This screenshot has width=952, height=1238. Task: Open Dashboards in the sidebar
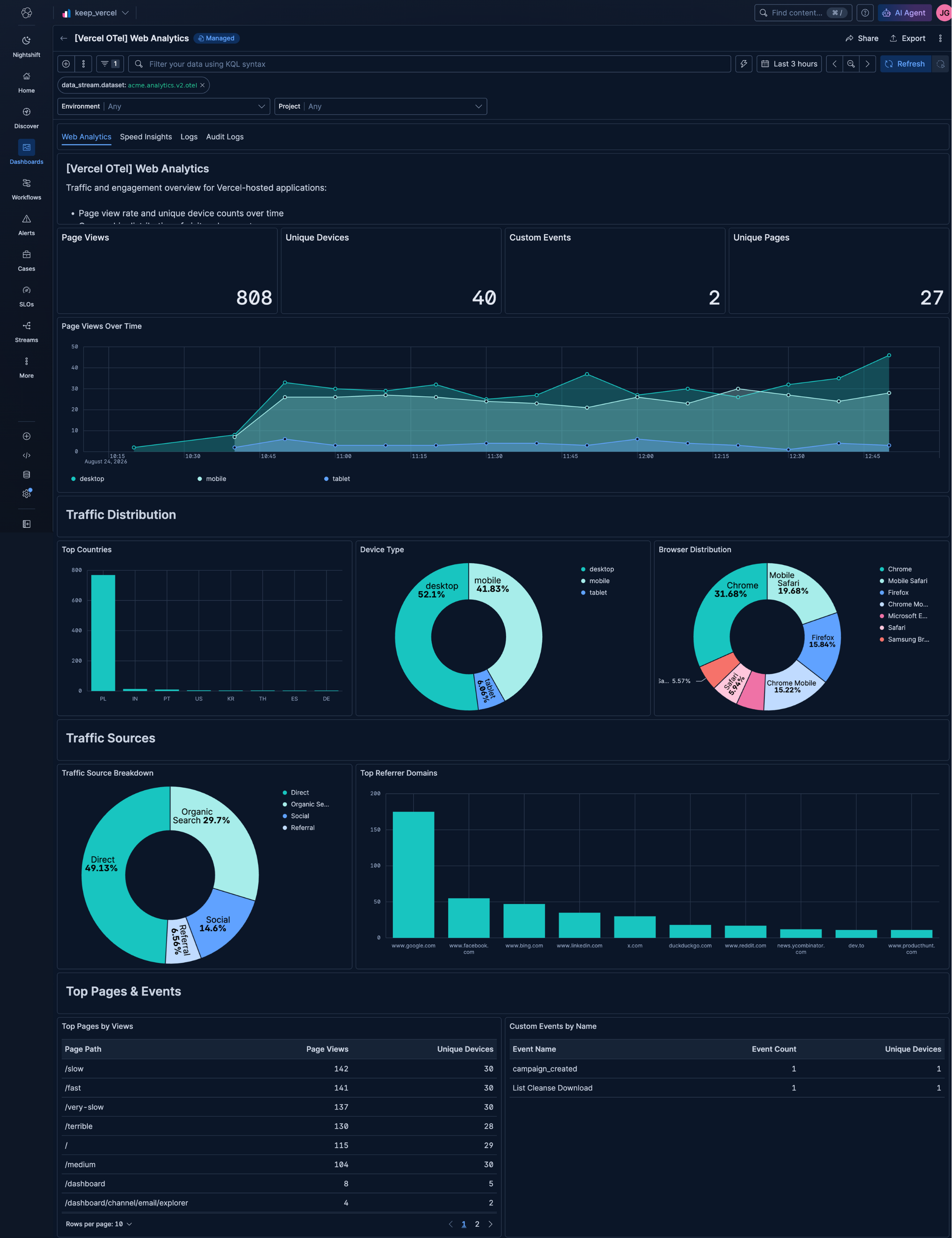26,153
